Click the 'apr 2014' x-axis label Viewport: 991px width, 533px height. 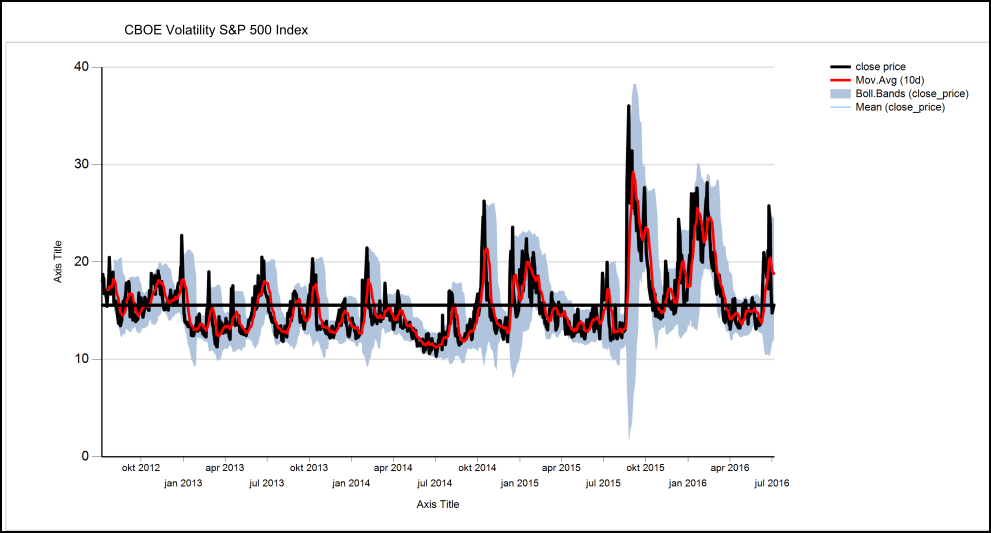(393, 468)
